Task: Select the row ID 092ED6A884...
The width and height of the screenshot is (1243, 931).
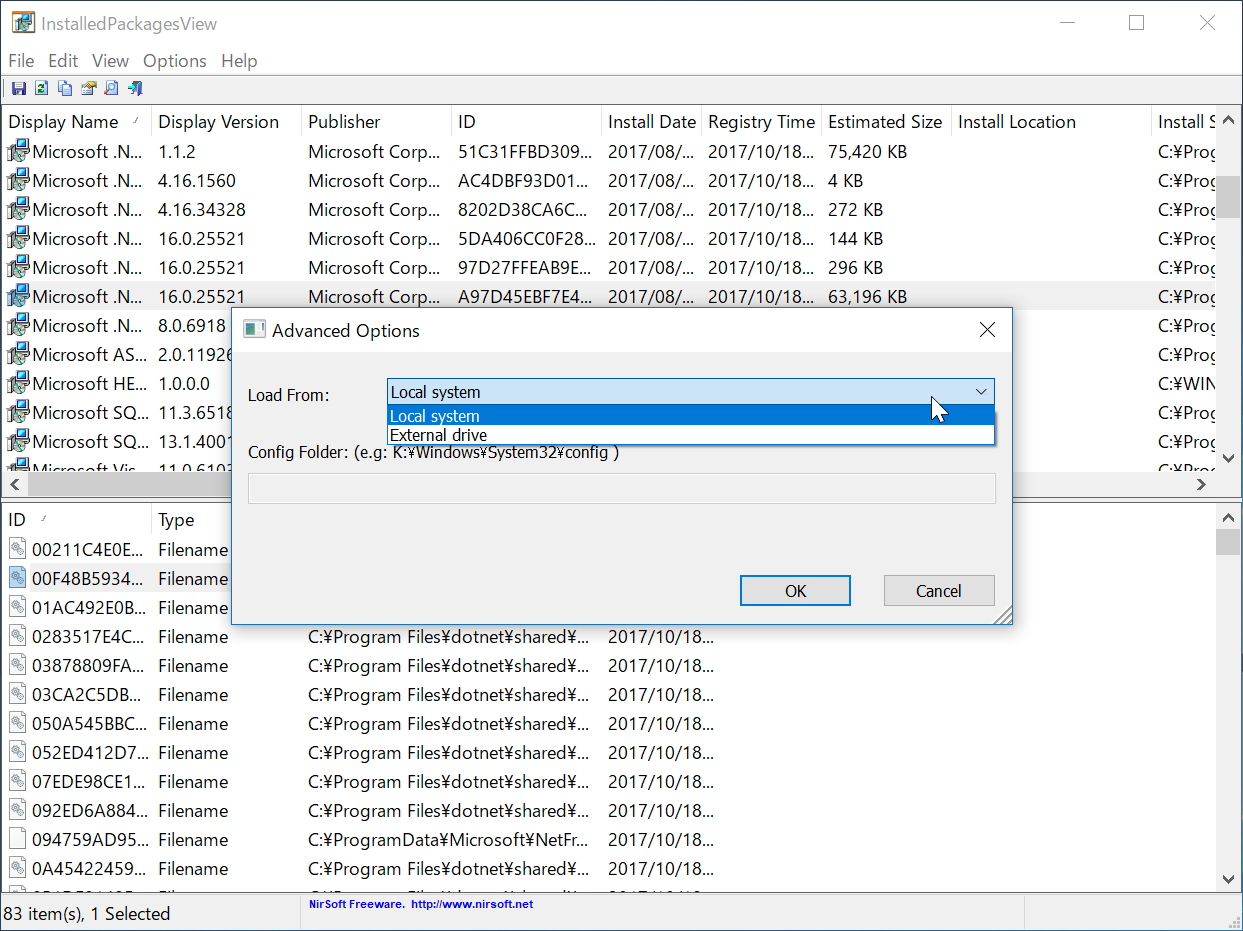Action: (x=90, y=810)
